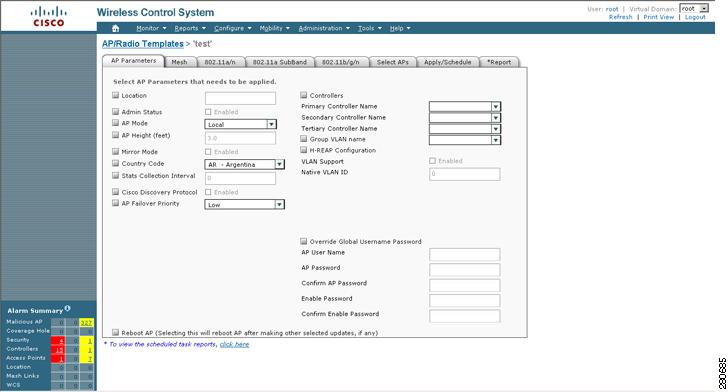This screenshot has height=392, width=728.
Task: Enable the AP Mode checkbox
Action: pyautogui.click(x=116, y=123)
